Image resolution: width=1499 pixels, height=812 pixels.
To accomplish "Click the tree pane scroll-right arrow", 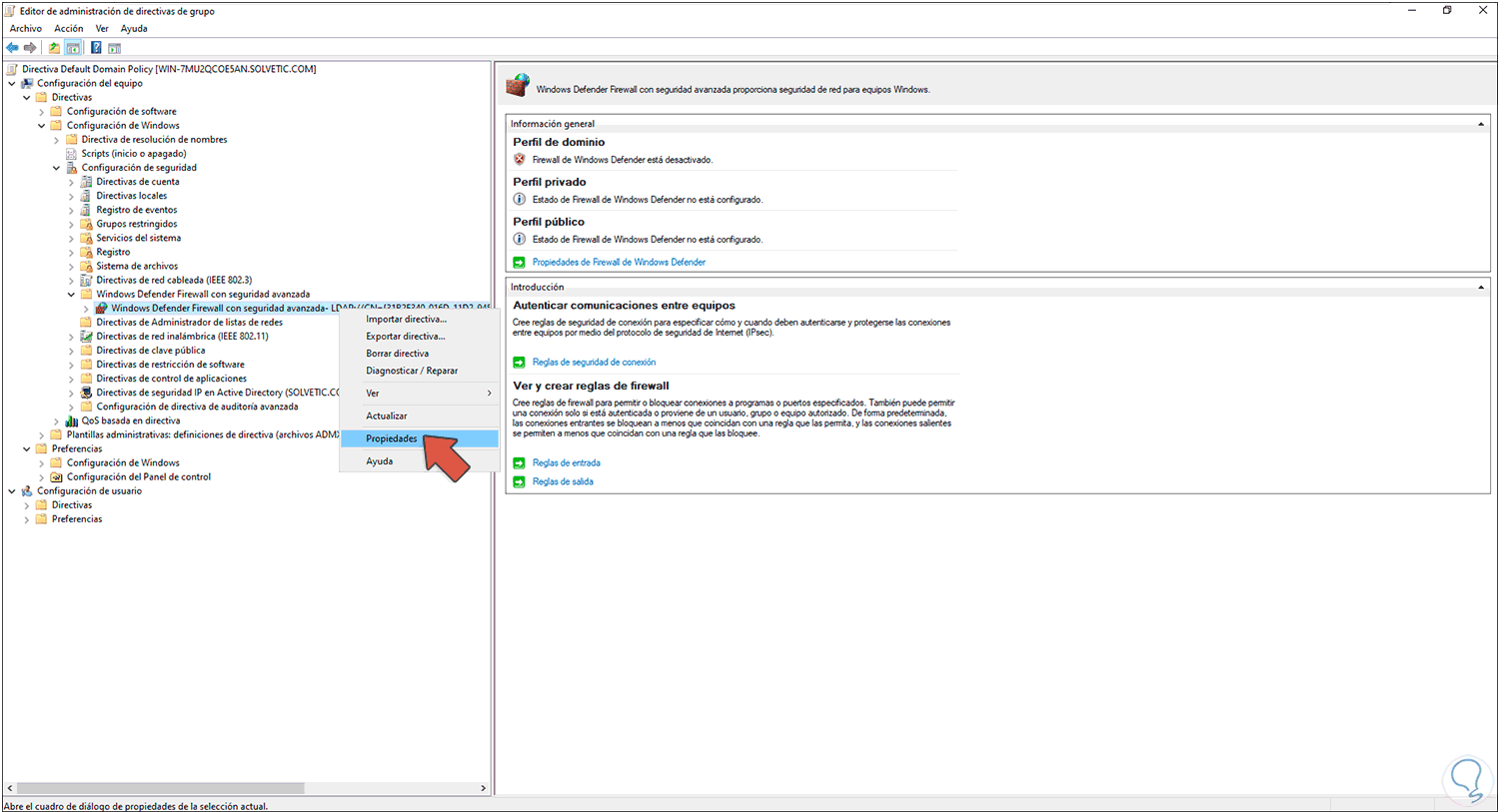I will (484, 788).
